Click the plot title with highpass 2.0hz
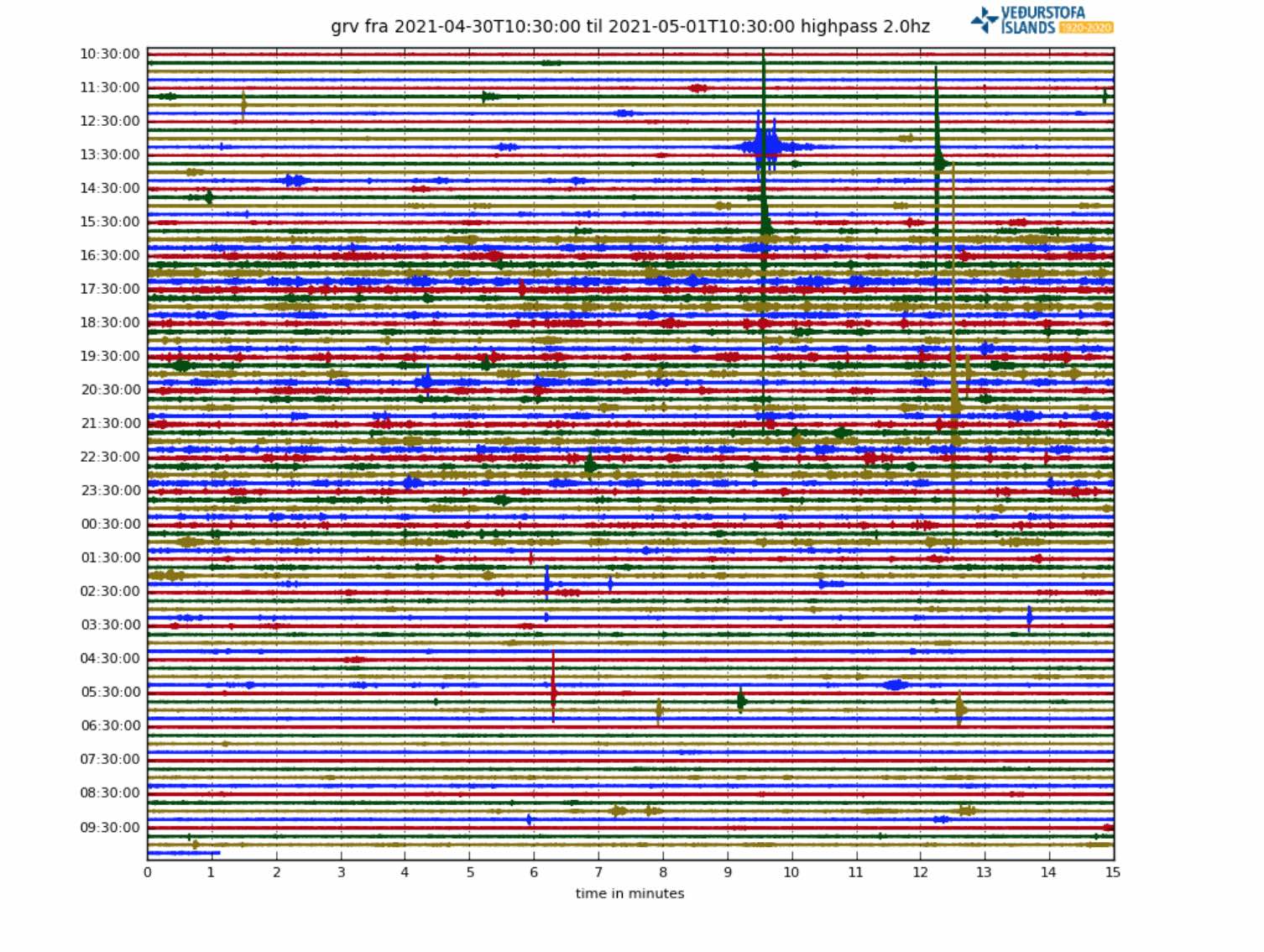Screen dimensions: 1264x952 (629, 27)
